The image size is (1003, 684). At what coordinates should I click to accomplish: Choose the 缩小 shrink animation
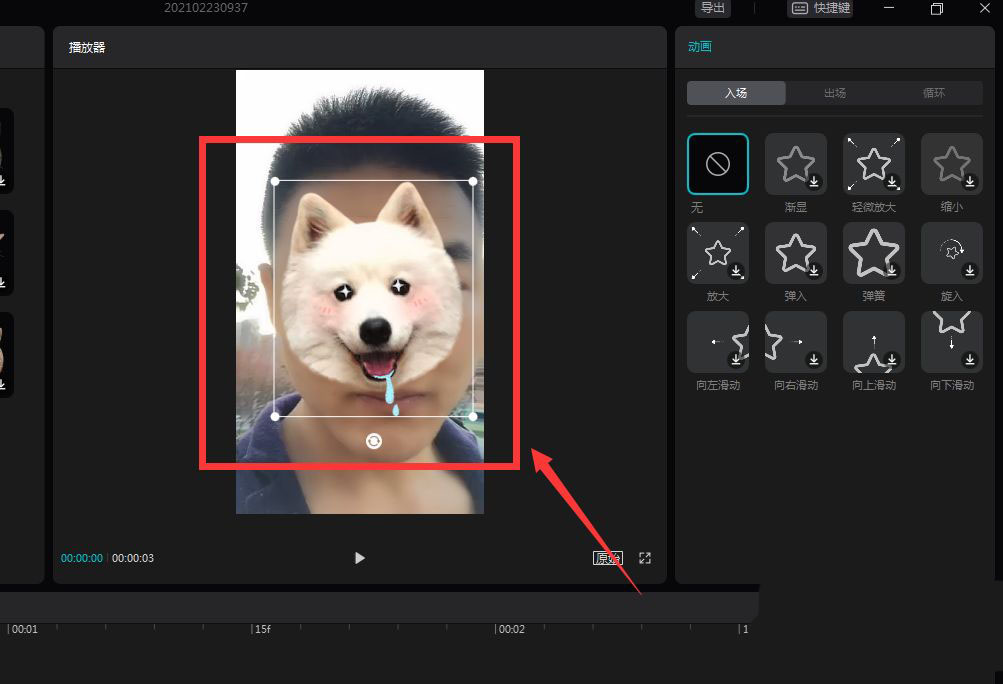coord(951,164)
